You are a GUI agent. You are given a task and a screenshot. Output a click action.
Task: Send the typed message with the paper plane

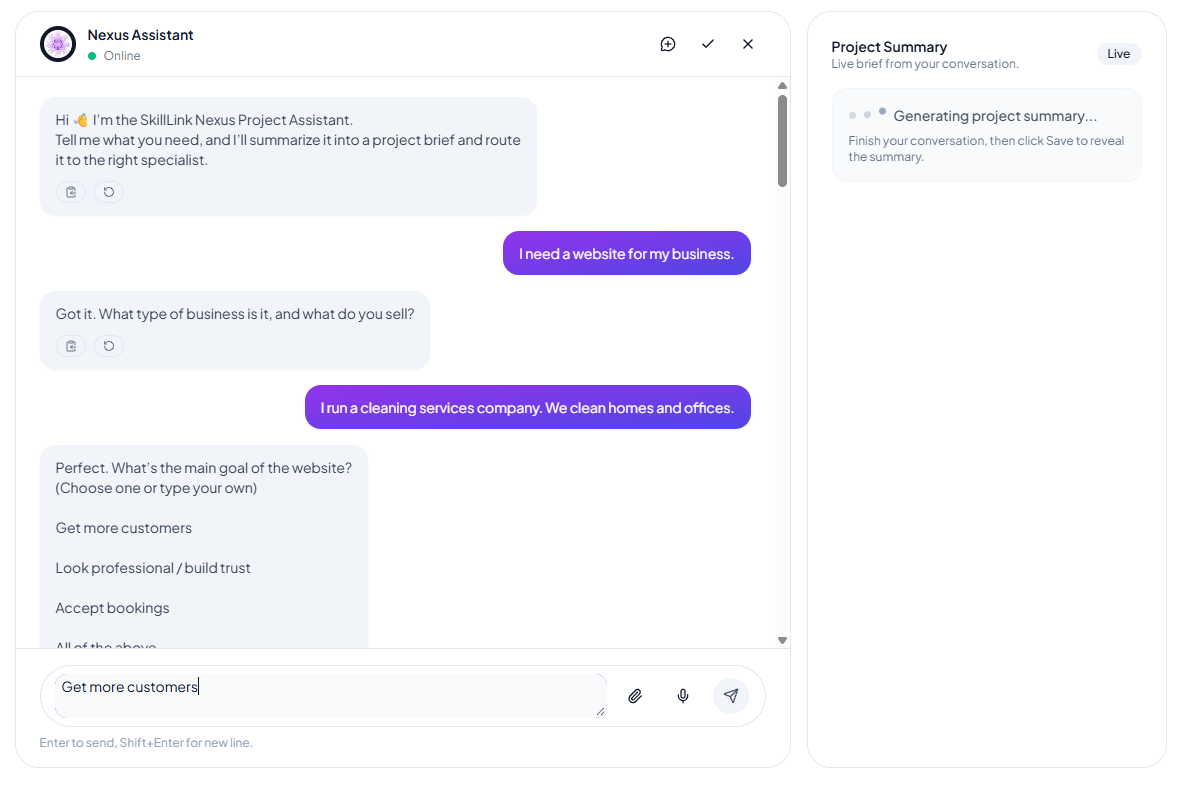tap(731, 696)
